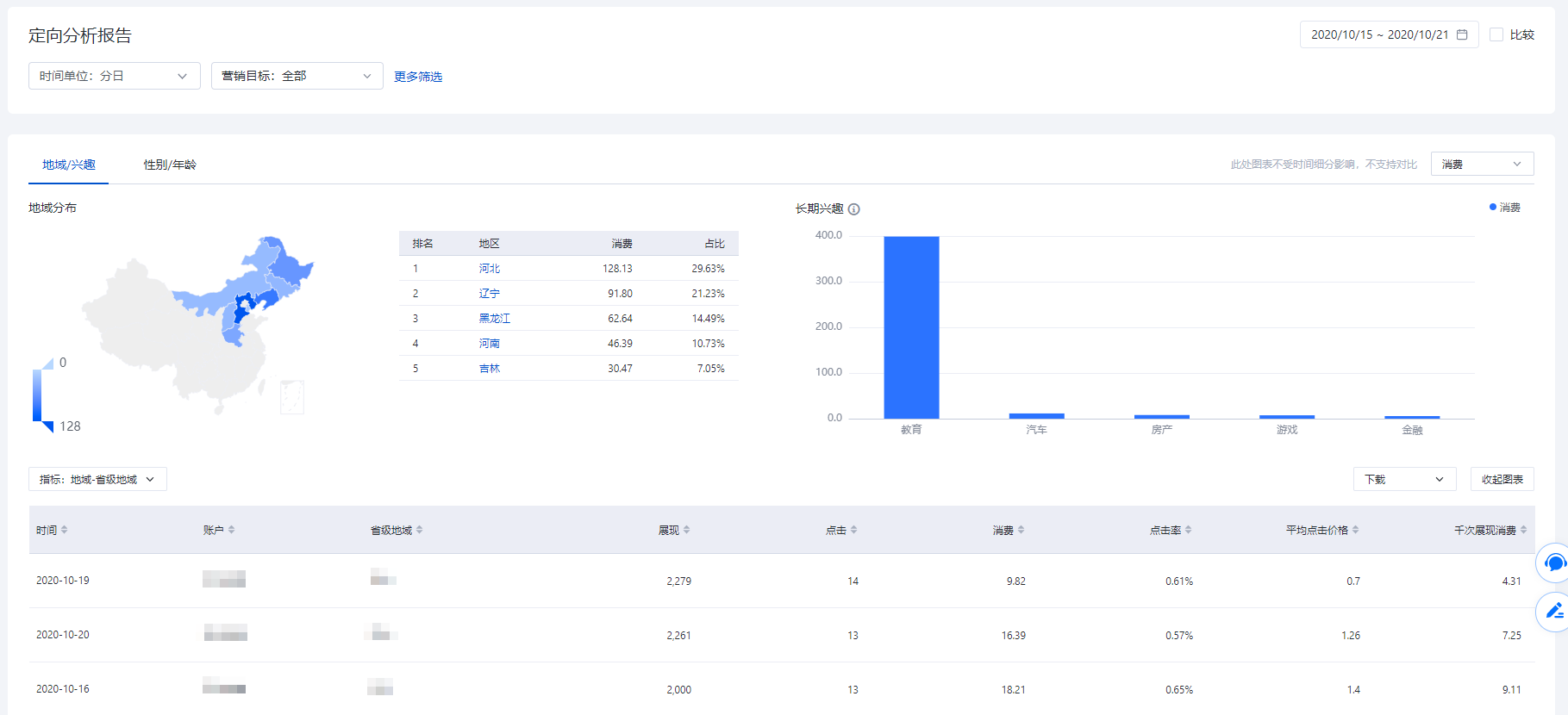Image resolution: width=1568 pixels, height=715 pixels.
Task: Open the 河北 region link
Action: [x=490, y=269]
